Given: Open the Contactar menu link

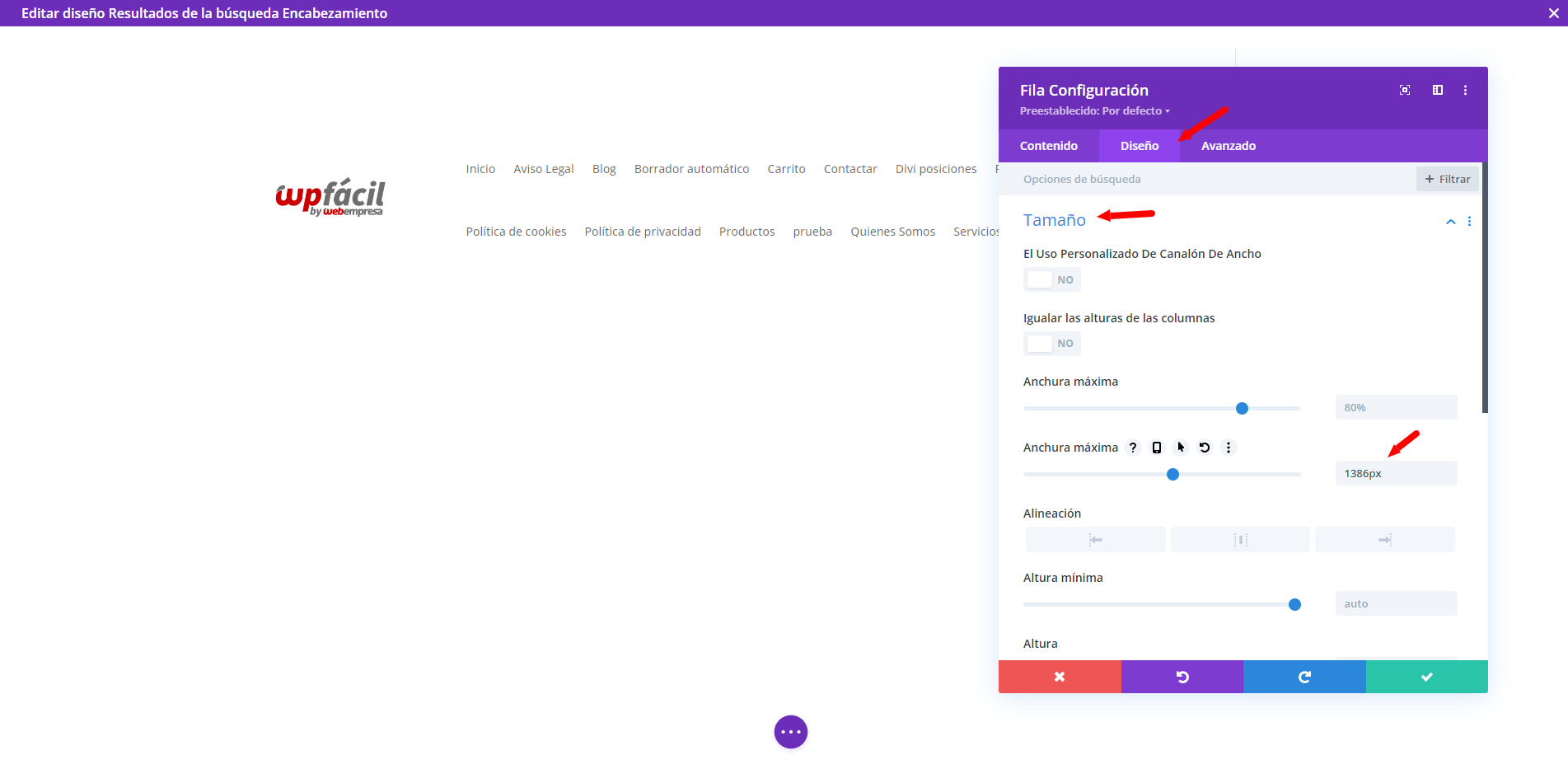Looking at the screenshot, I should (850, 169).
